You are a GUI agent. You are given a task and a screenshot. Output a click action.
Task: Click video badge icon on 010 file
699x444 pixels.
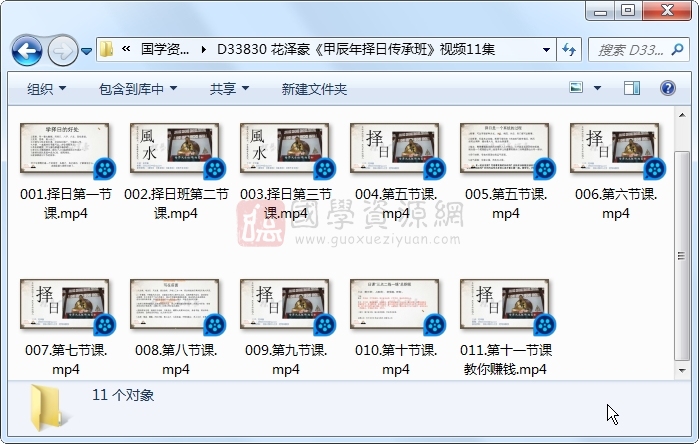tap(435, 325)
